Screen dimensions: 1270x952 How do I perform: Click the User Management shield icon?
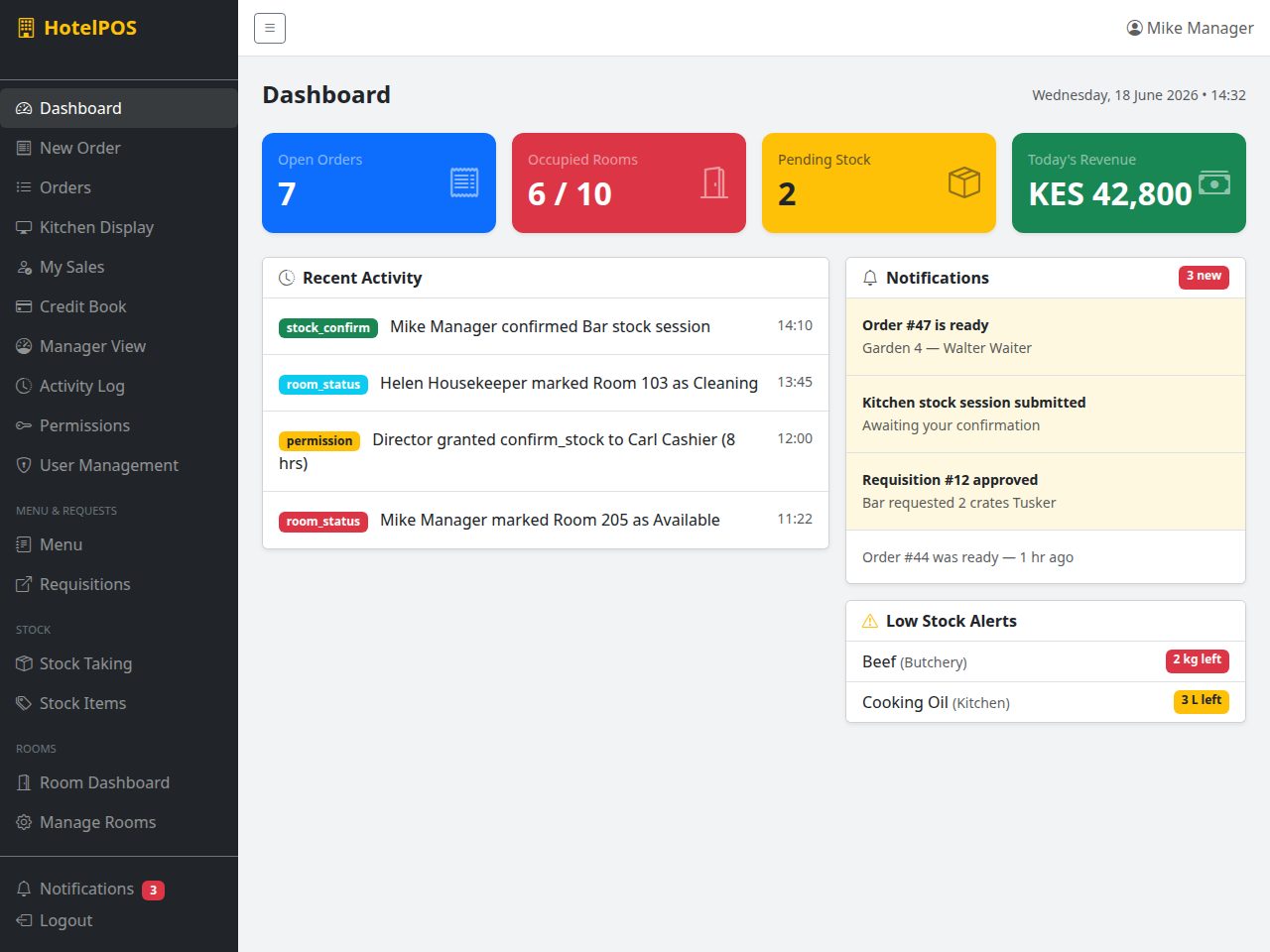click(24, 465)
